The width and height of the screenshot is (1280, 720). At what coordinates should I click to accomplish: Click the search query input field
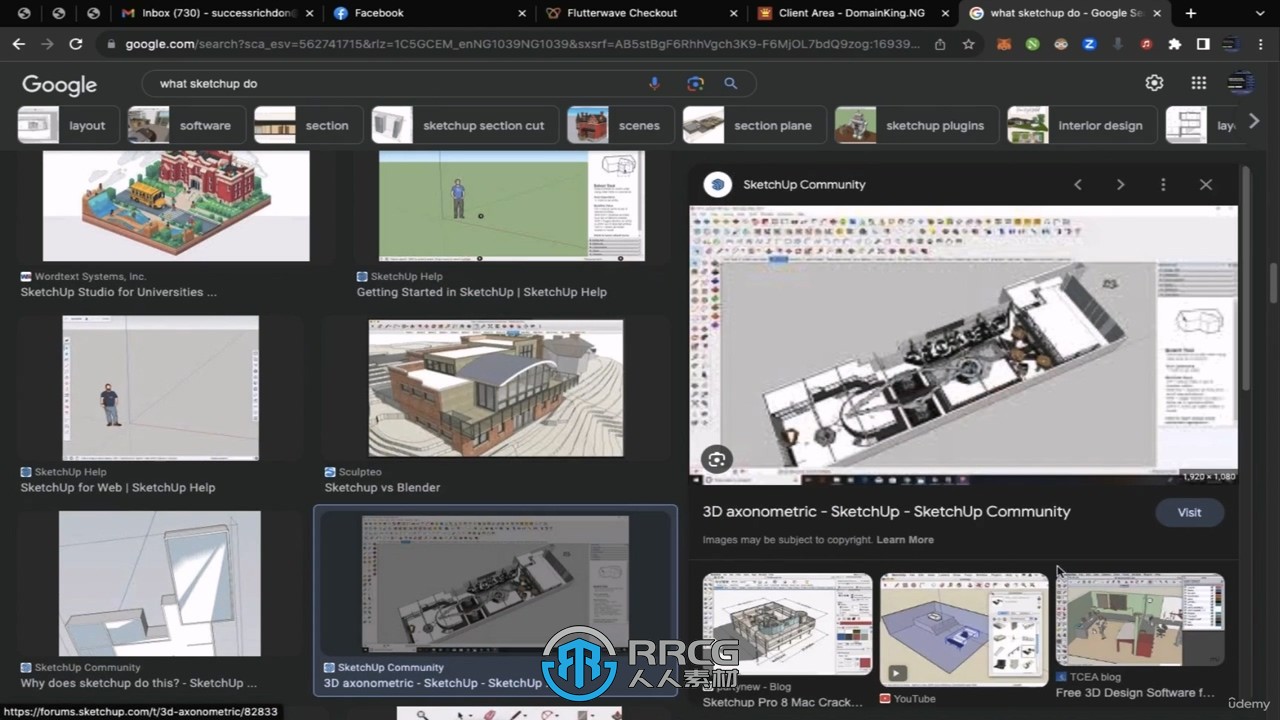(400, 84)
